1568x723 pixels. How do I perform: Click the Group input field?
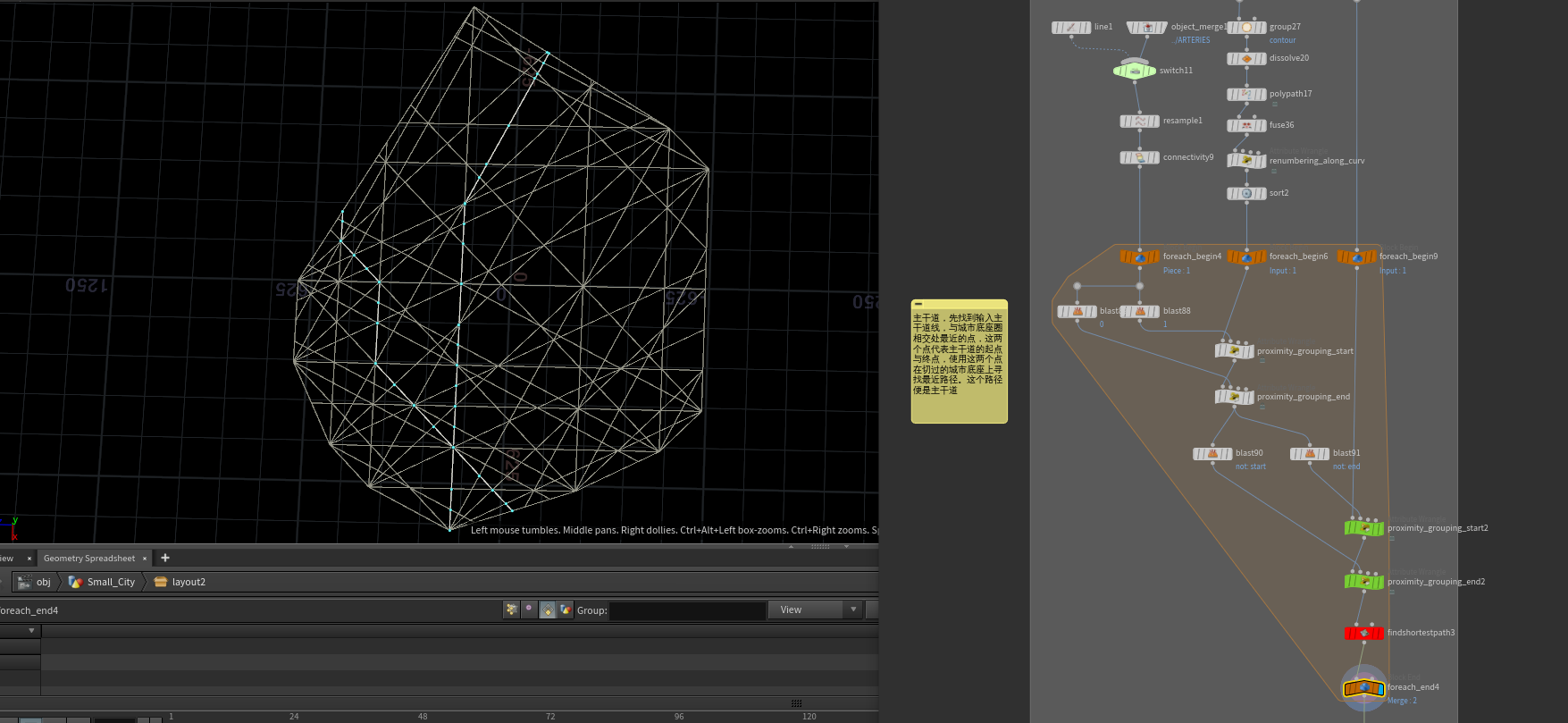pyautogui.click(x=687, y=610)
